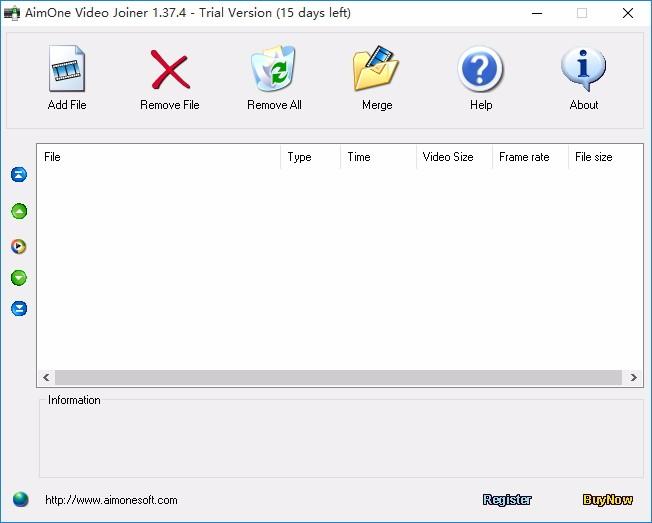
Task: Sort list by Video Size column header
Action: 454,157
